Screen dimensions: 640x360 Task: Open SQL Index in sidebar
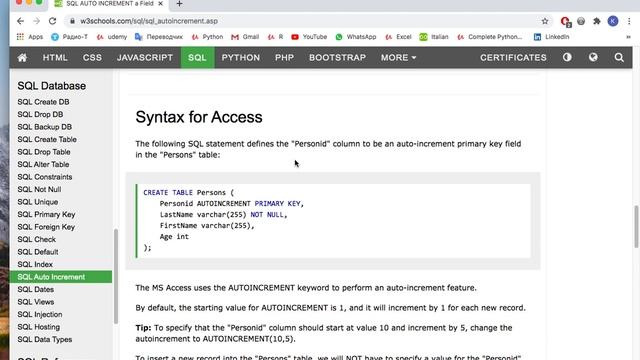(35, 264)
